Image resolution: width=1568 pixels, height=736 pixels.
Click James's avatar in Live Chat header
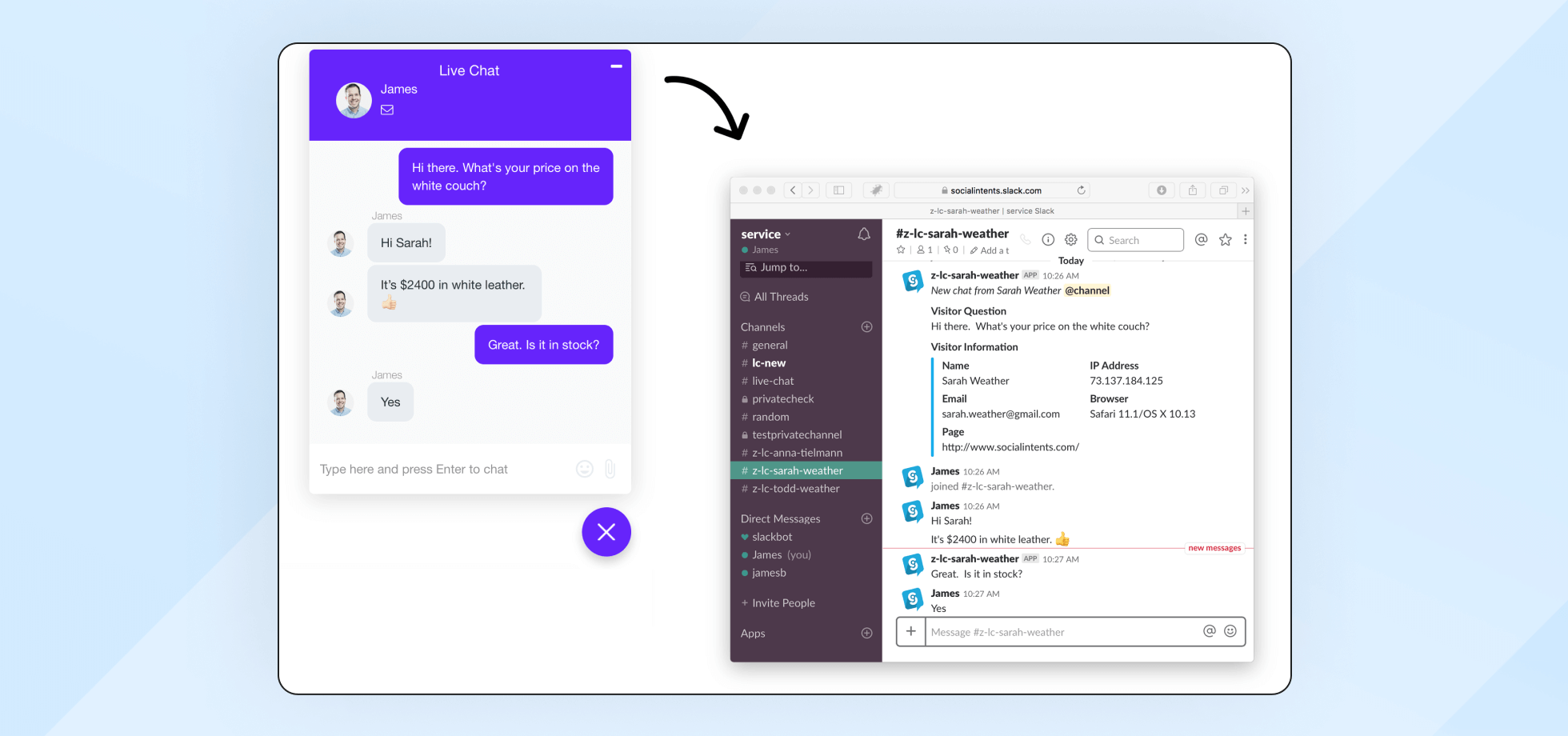point(354,100)
